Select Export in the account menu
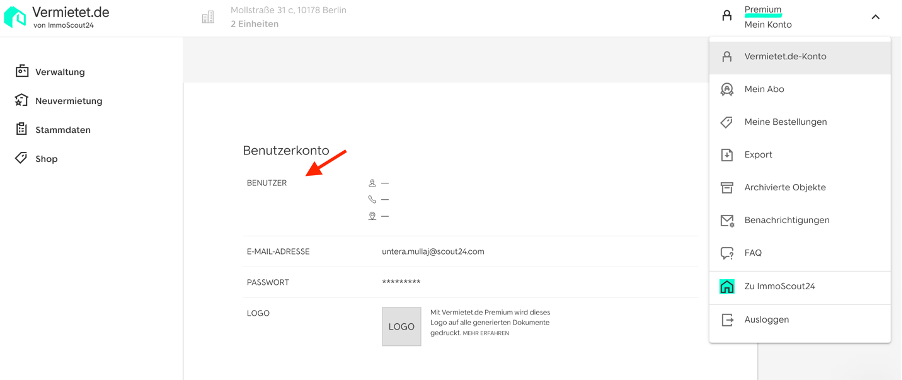The width and height of the screenshot is (902, 380). (x=800, y=155)
